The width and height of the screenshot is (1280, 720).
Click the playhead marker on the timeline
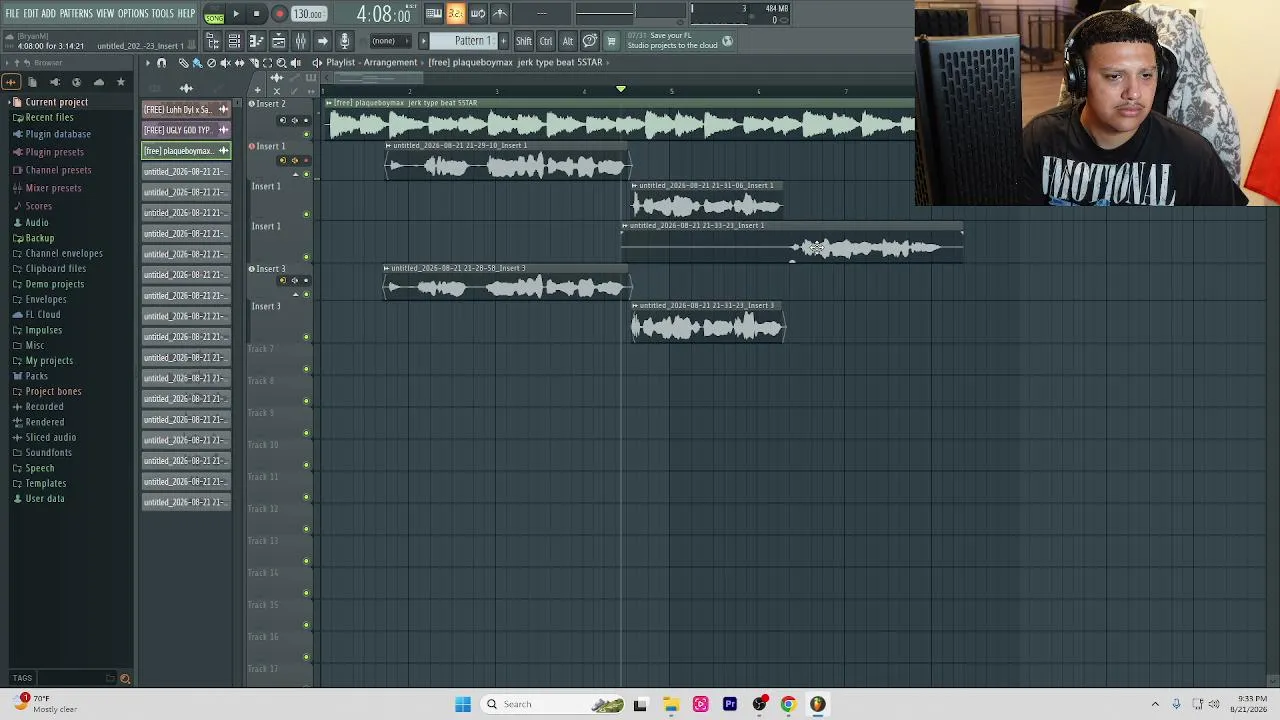[621, 89]
